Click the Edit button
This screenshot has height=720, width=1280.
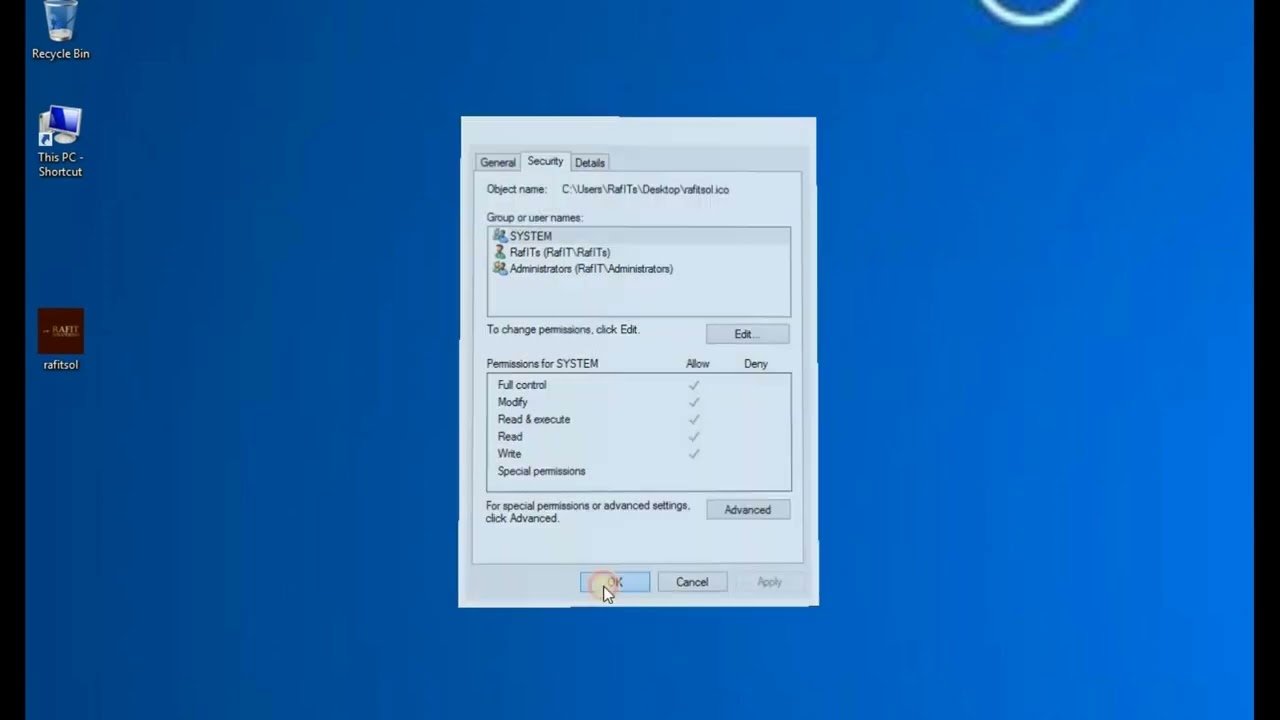point(747,334)
